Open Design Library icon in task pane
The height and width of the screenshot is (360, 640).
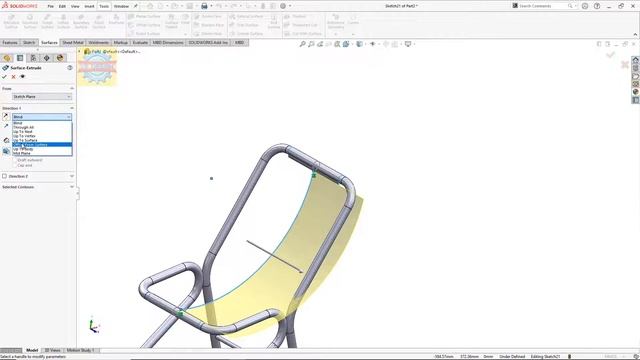(636, 68)
